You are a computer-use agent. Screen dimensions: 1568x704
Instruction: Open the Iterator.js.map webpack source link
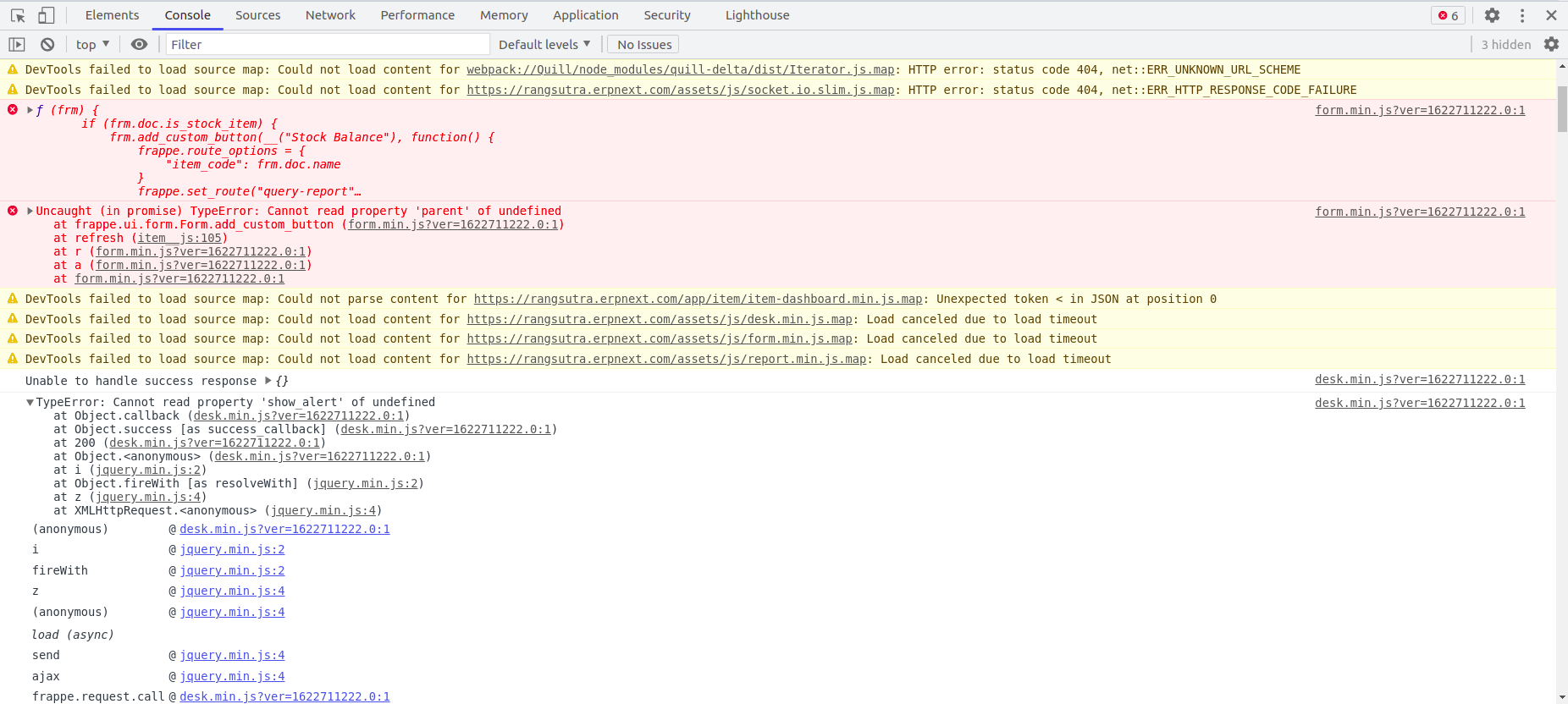(681, 69)
